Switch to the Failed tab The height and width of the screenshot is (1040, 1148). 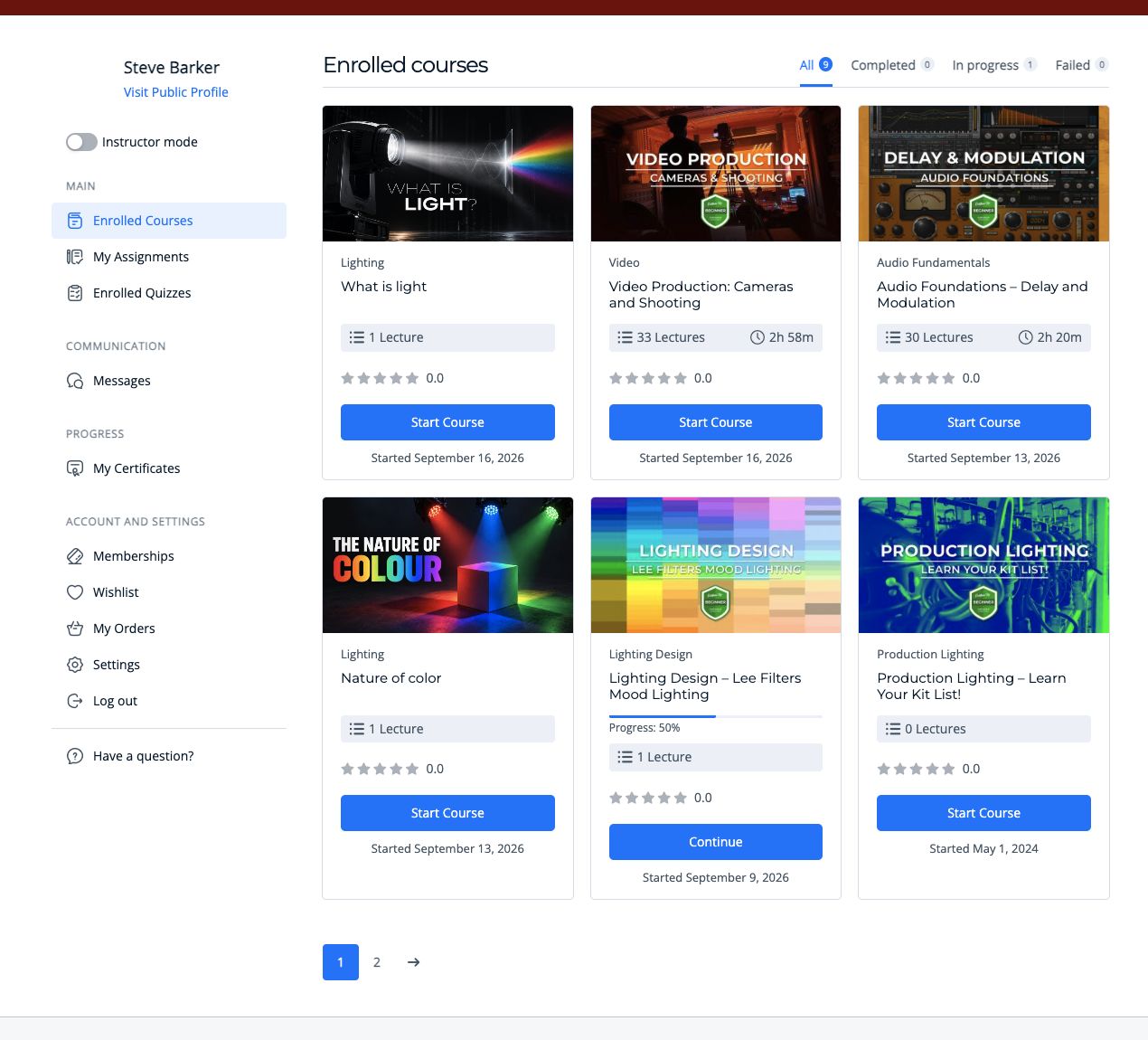pyautogui.click(x=1082, y=65)
